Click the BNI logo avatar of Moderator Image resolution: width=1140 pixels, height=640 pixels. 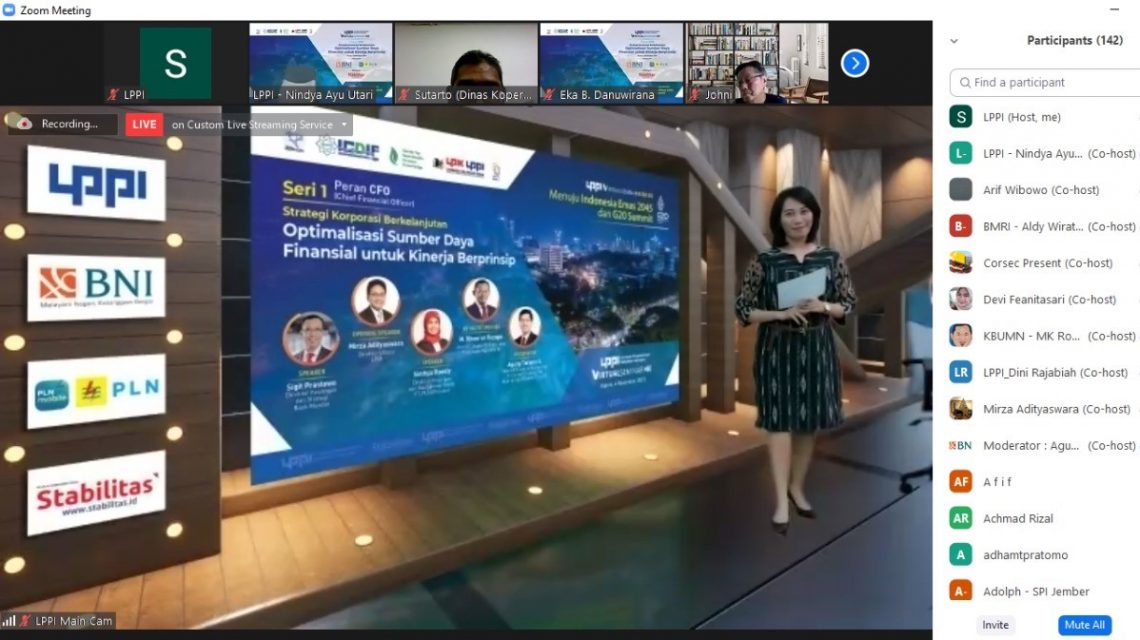click(x=961, y=445)
